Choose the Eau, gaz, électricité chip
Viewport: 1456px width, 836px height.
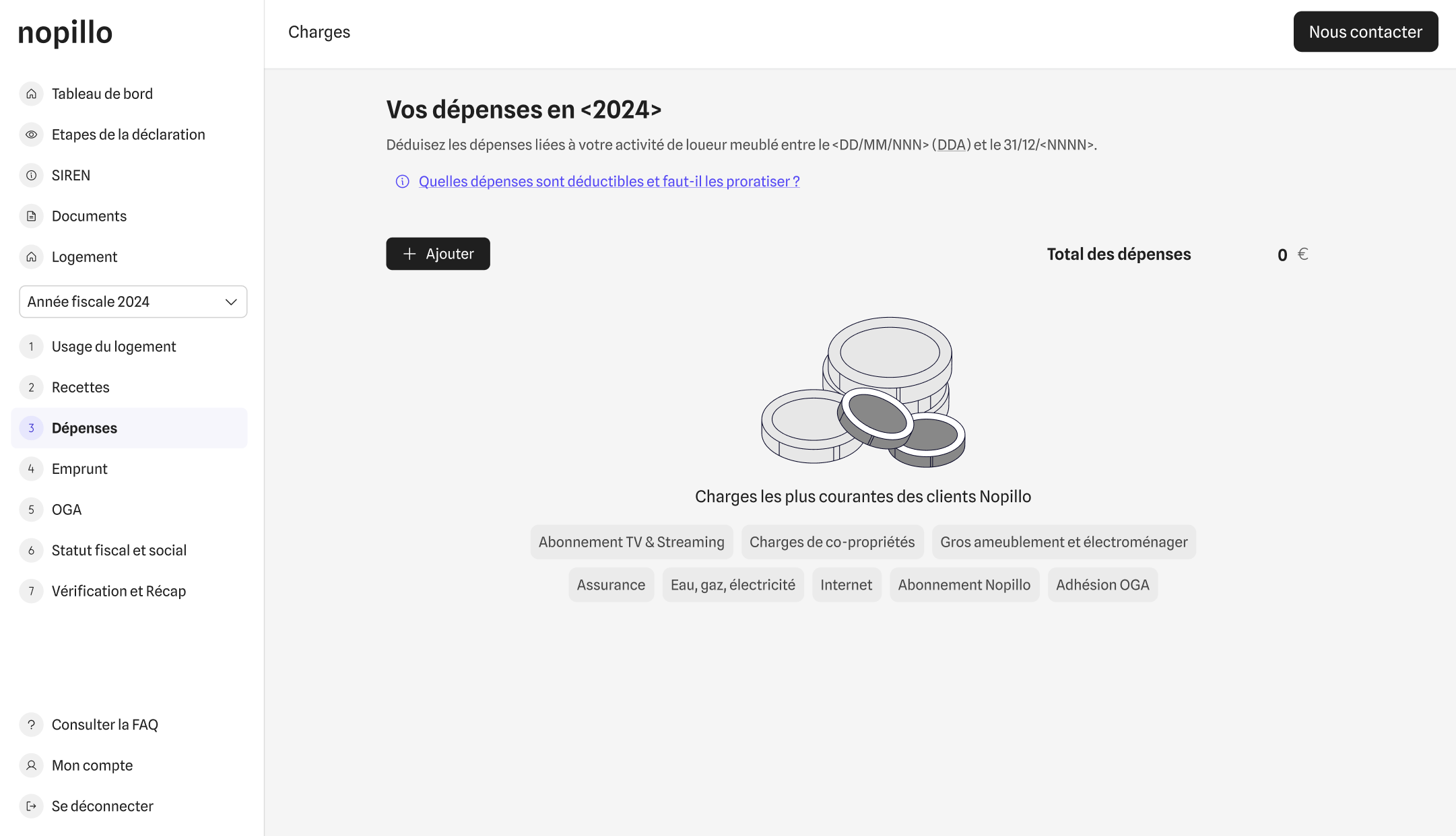click(733, 585)
